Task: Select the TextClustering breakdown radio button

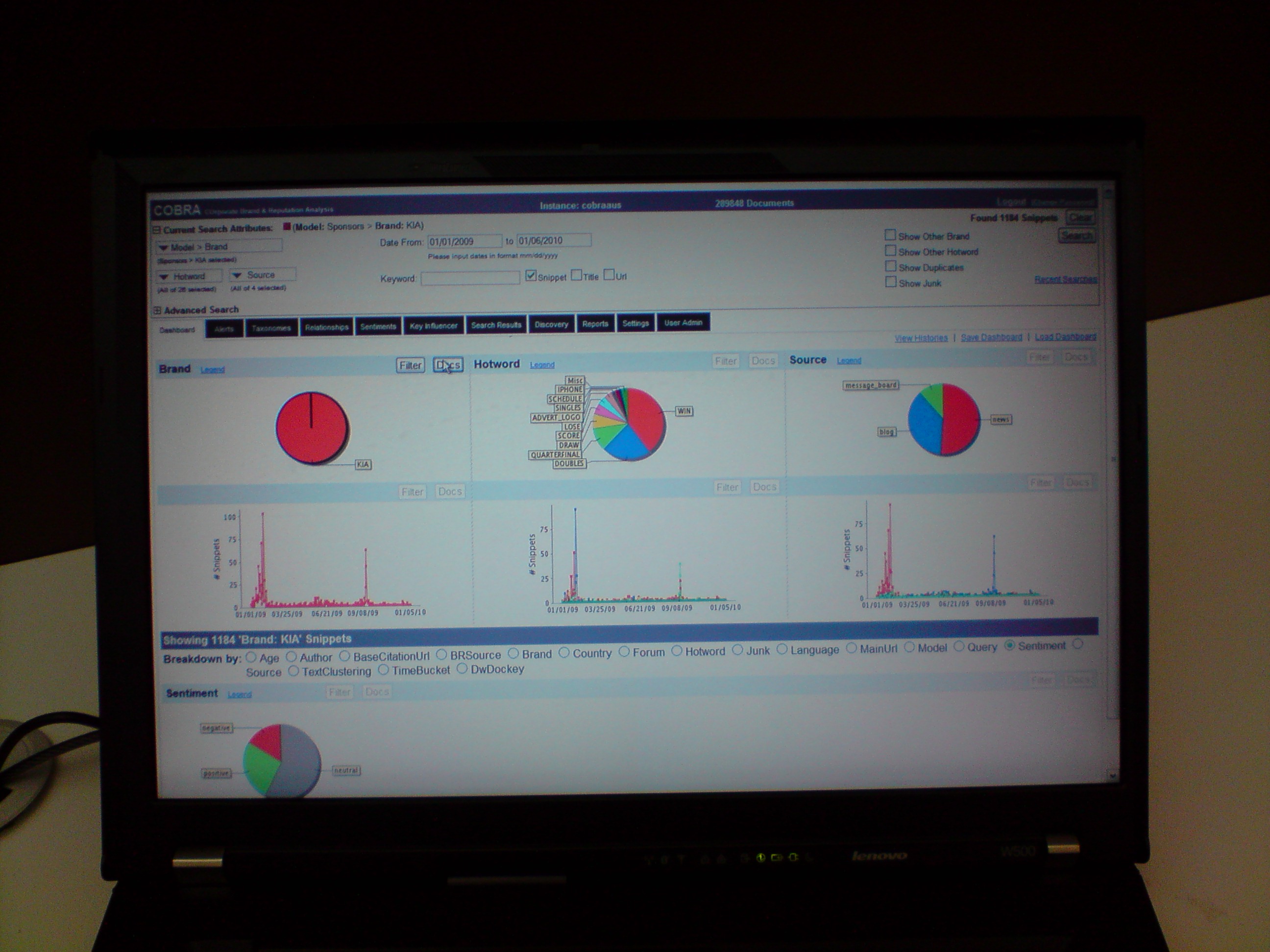Action: (x=293, y=671)
